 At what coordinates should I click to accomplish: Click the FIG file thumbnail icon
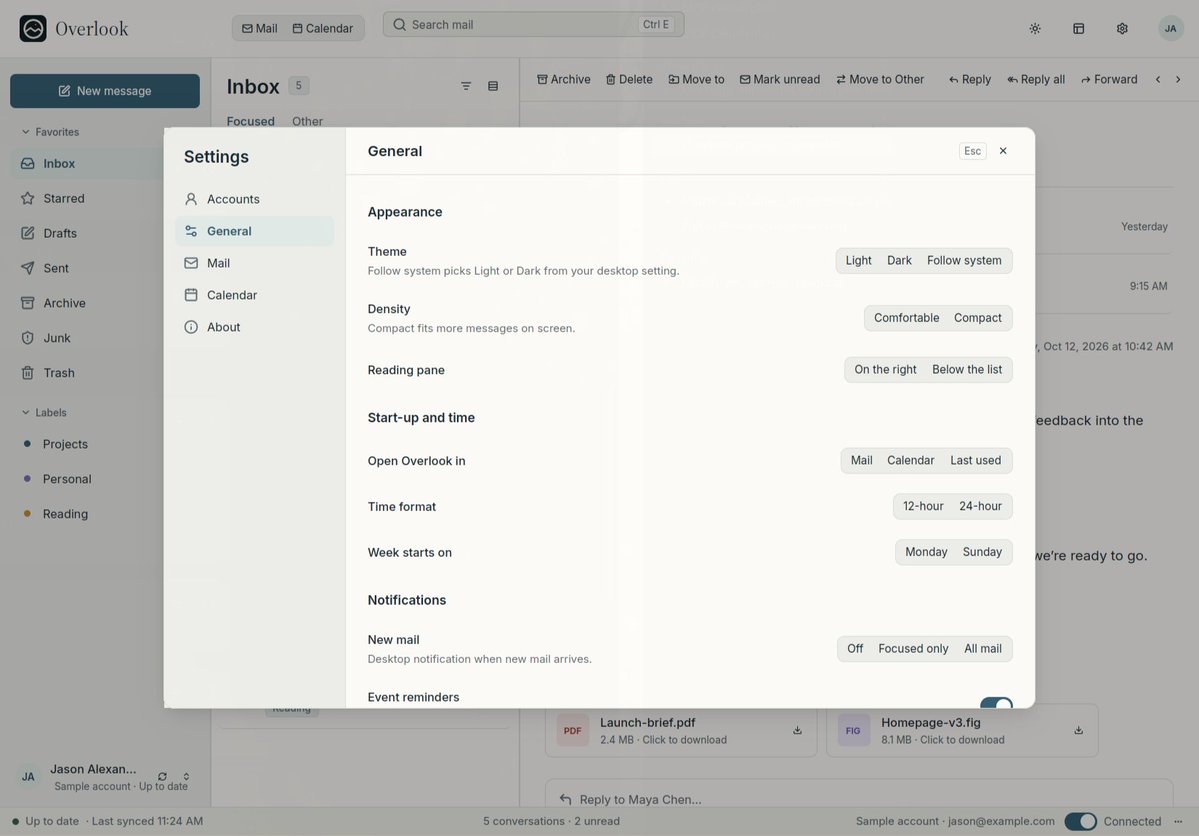[x=853, y=730]
